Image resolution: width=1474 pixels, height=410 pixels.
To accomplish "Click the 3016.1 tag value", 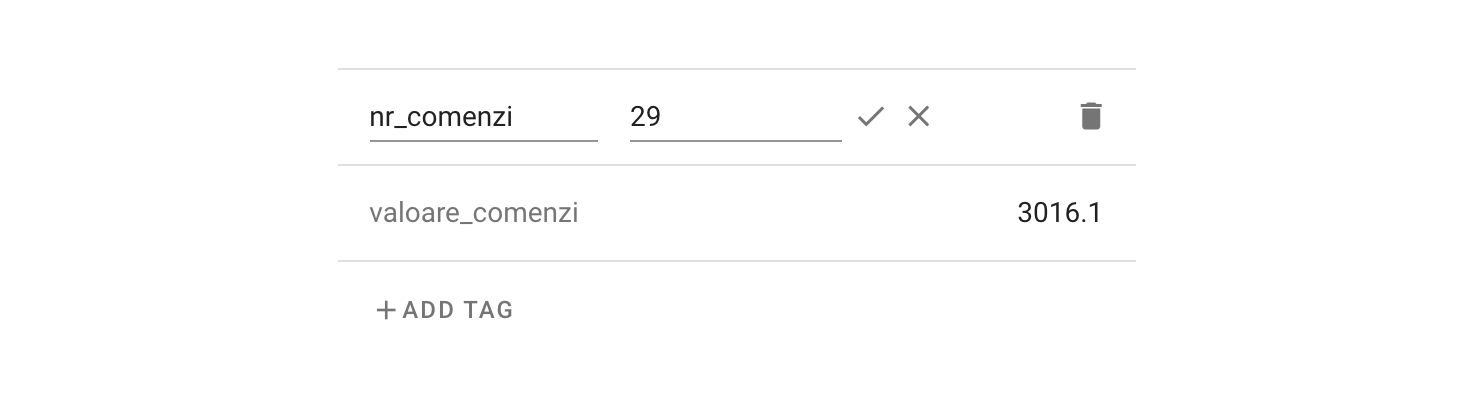I will tap(1058, 213).
